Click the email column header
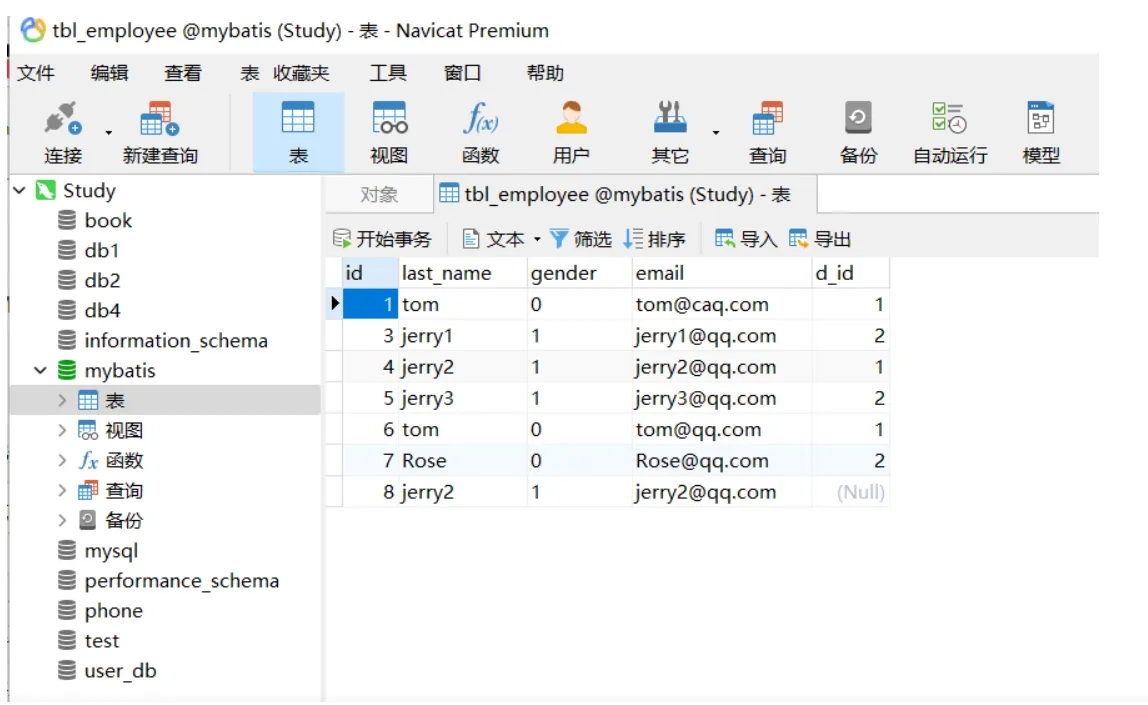 tap(721, 273)
